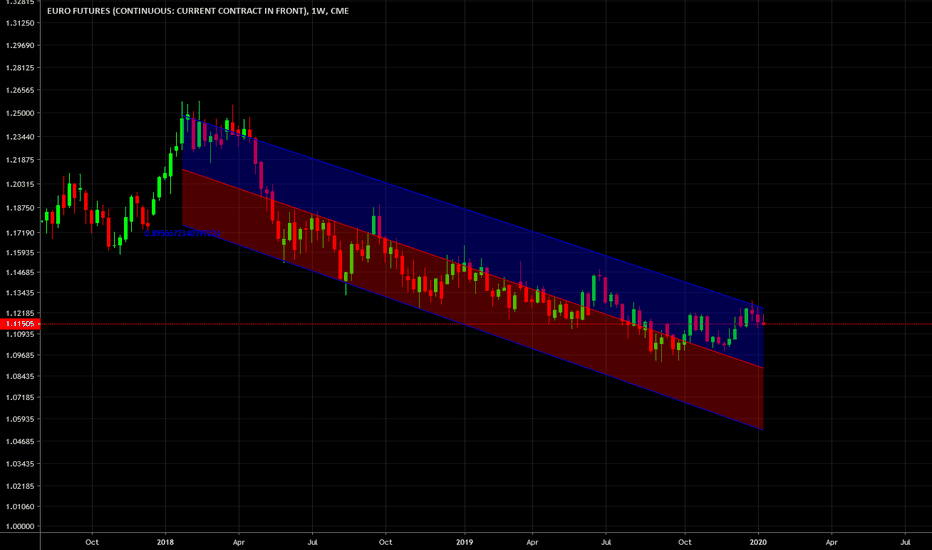This screenshot has width=932, height=550.
Task: Click the 1.29690 price axis label
Action: pos(20,45)
